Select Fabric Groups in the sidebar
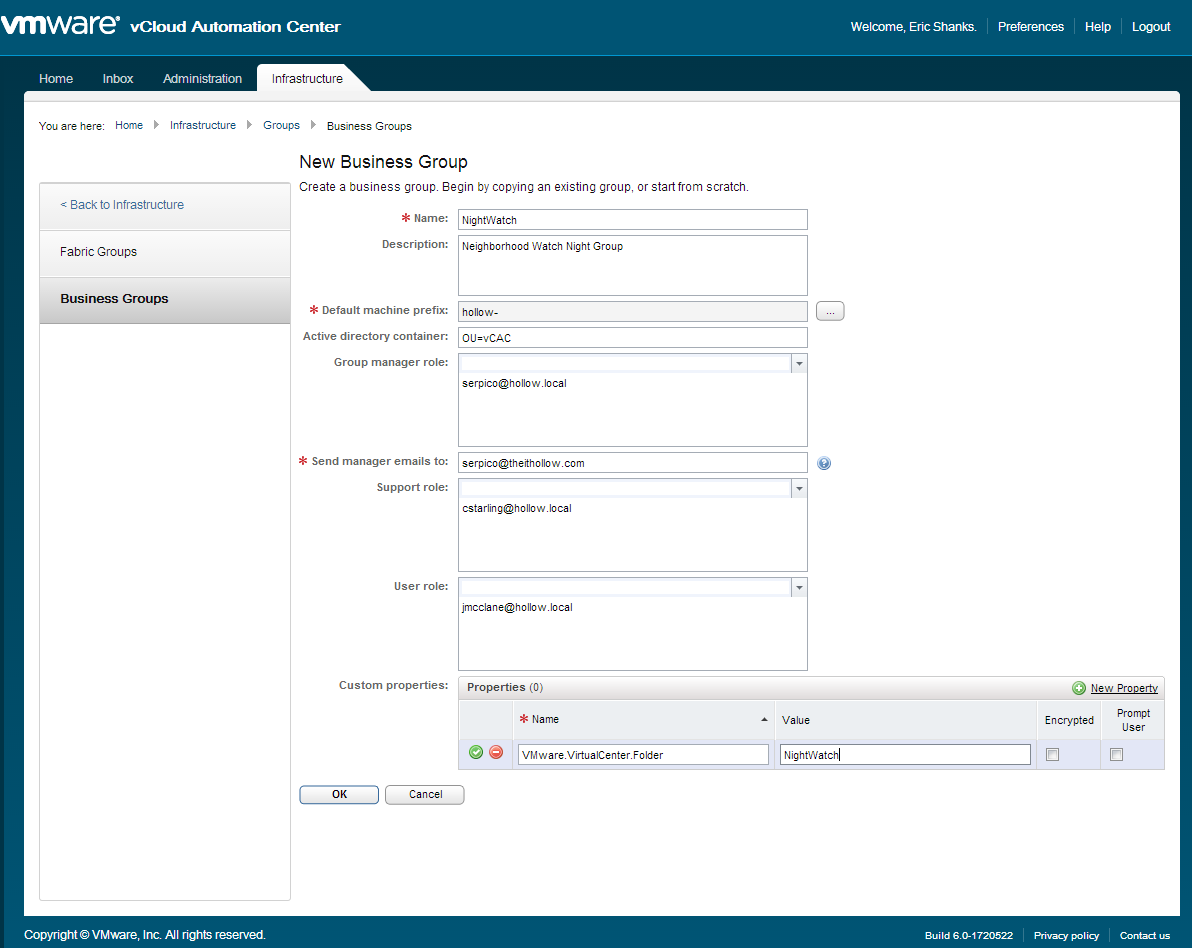Viewport: 1192px width, 948px height. point(98,252)
